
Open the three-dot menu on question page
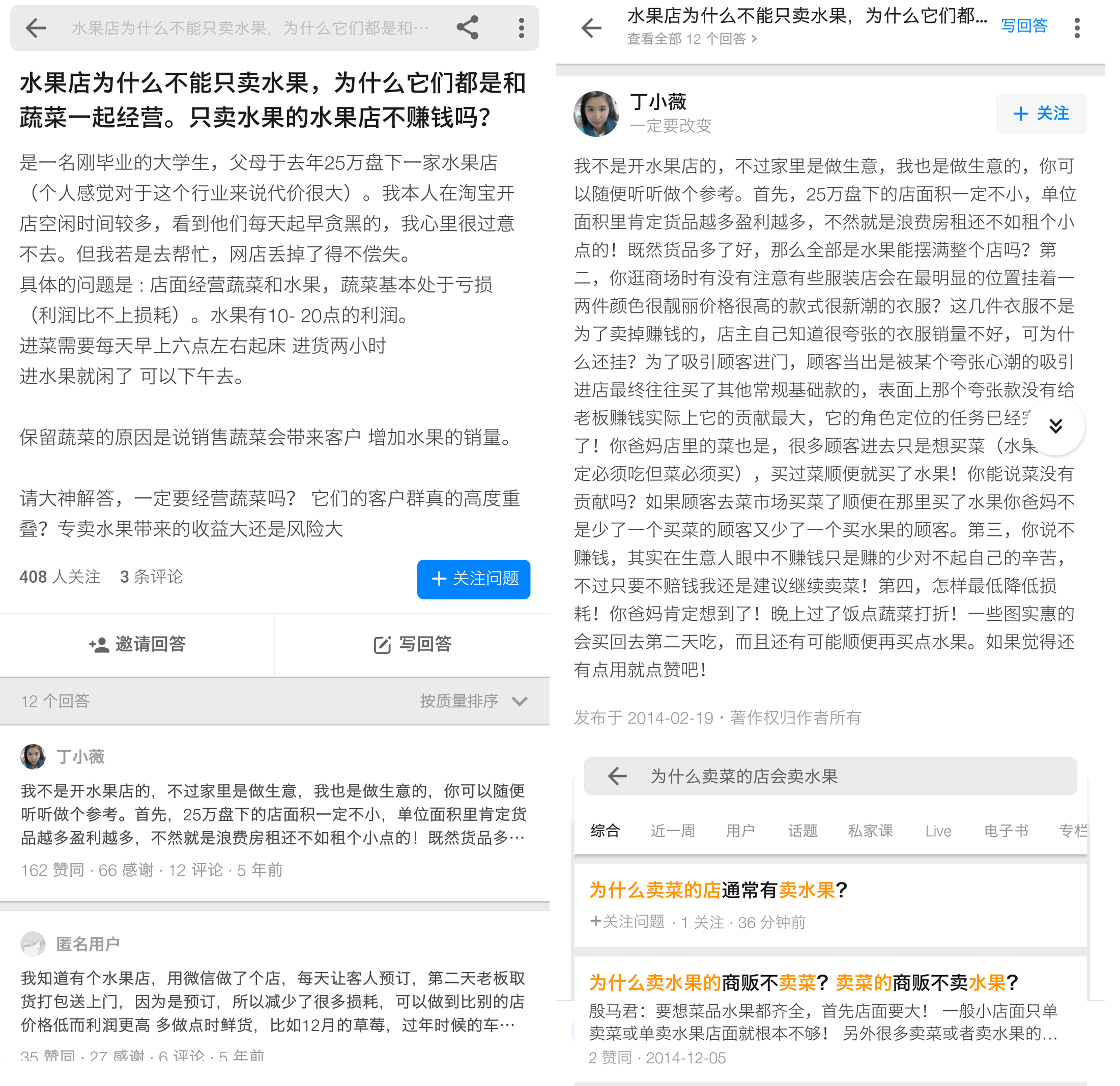tap(521, 28)
